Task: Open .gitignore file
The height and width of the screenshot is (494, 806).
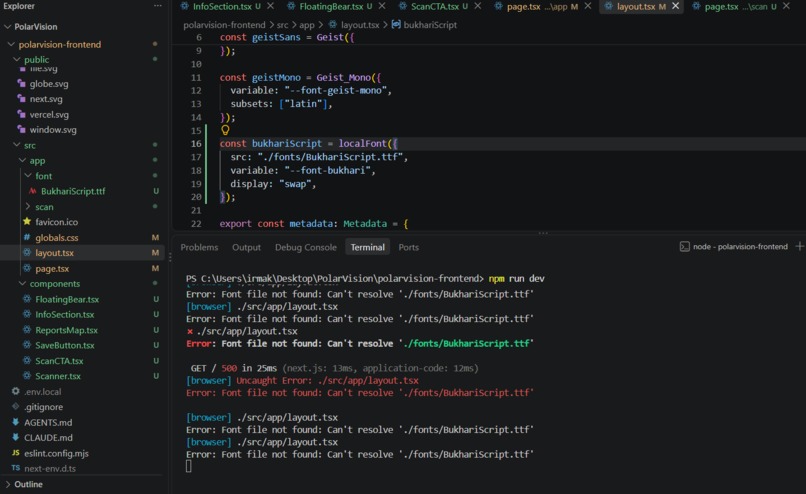Action: click(x=44, y=407)
